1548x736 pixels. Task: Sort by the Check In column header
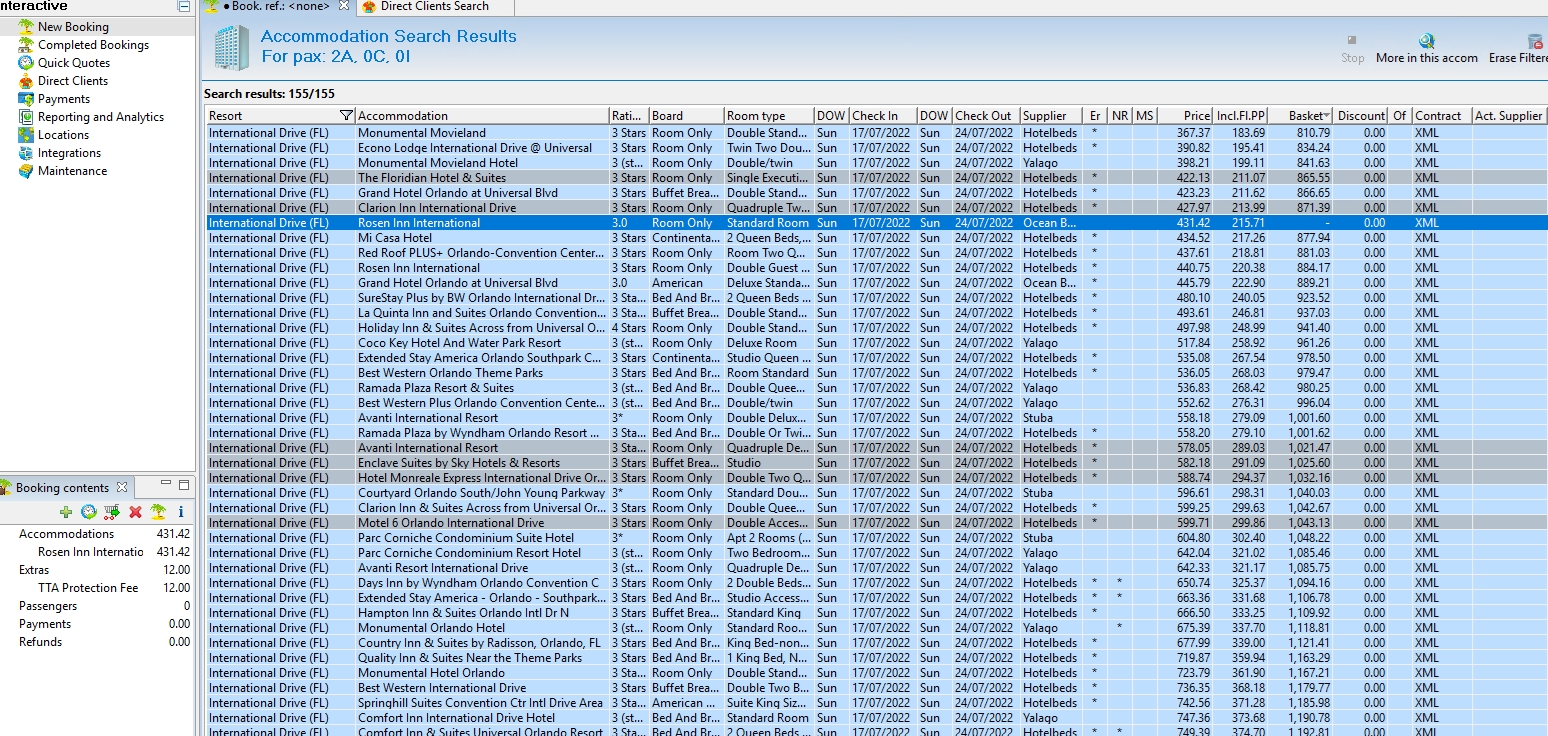pos(883,116)
